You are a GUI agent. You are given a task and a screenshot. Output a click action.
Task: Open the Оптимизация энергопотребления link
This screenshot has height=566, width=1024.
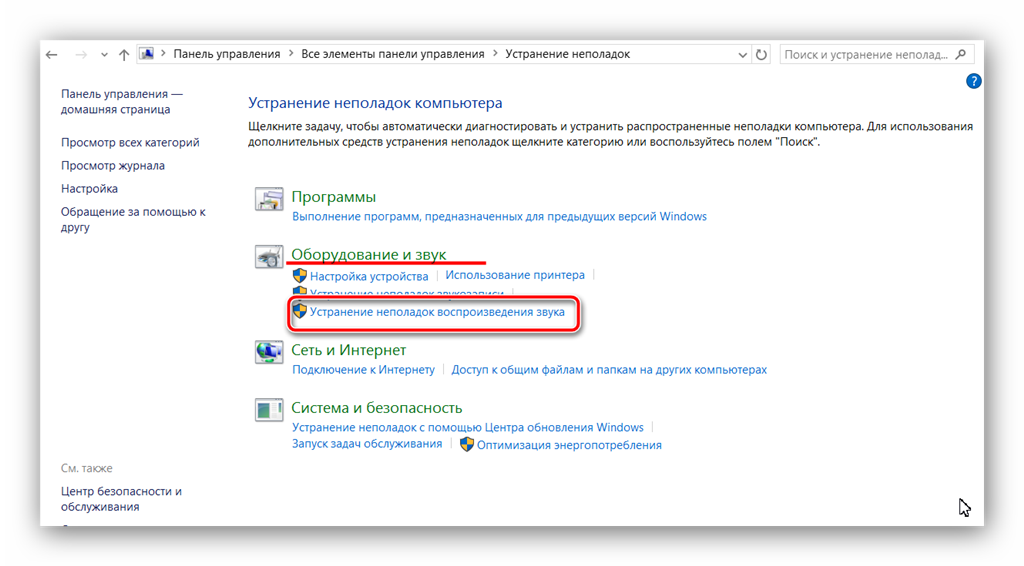click(x=569, y=445)
